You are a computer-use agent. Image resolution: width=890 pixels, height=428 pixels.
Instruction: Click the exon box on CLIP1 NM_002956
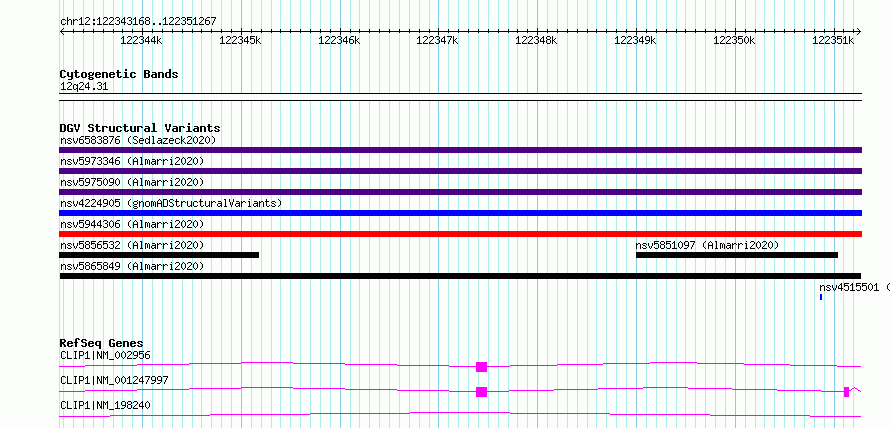pos(481,367)
